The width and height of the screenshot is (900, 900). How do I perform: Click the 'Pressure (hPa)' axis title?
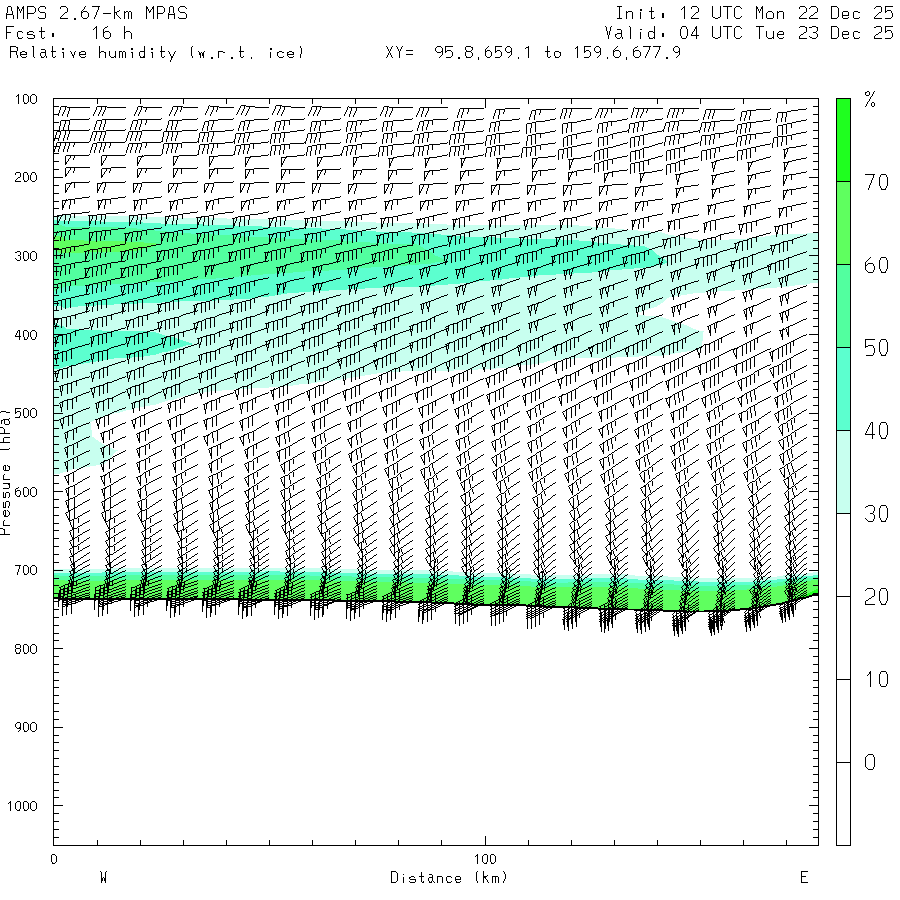(x=6, y=472)
